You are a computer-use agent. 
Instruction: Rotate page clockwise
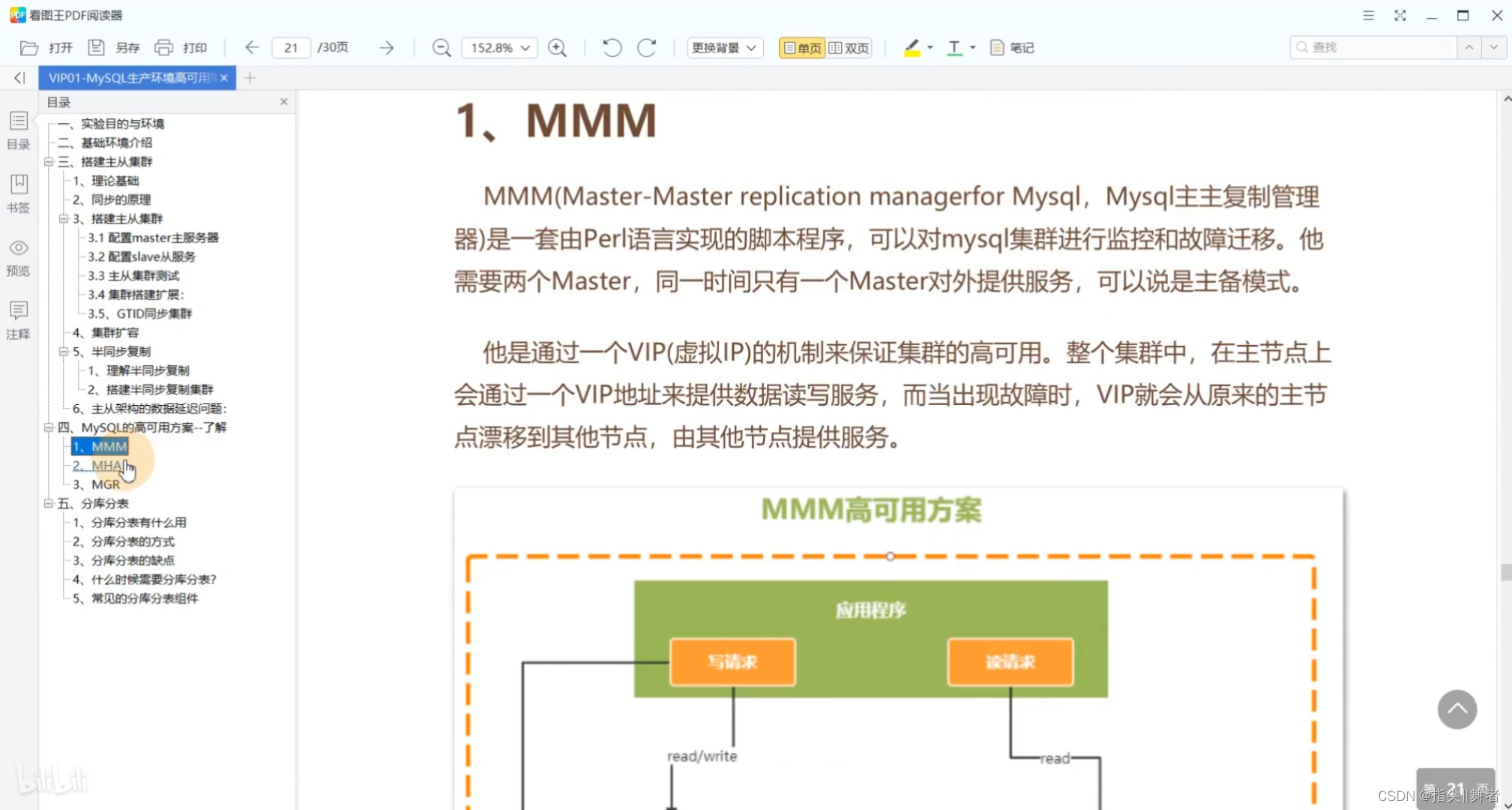point(646,48)
